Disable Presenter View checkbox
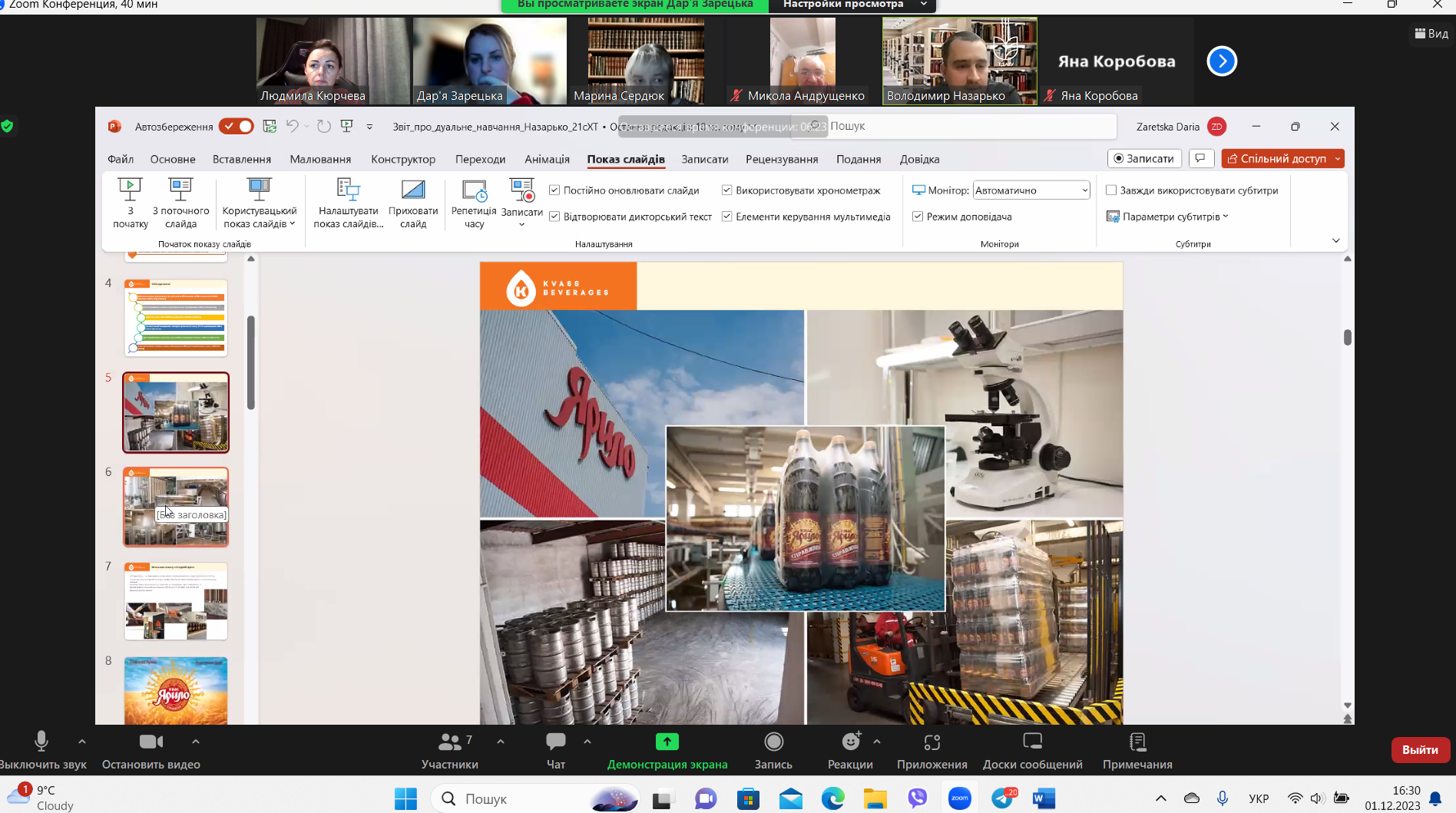The image size is (1456, 813). click(917, 216)
